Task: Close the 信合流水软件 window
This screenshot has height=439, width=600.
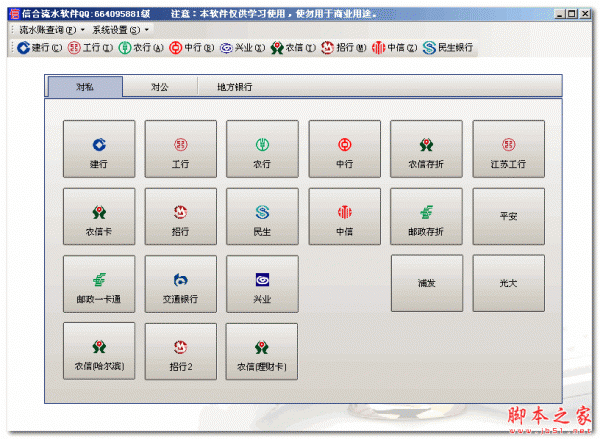Action: (585, 14)
